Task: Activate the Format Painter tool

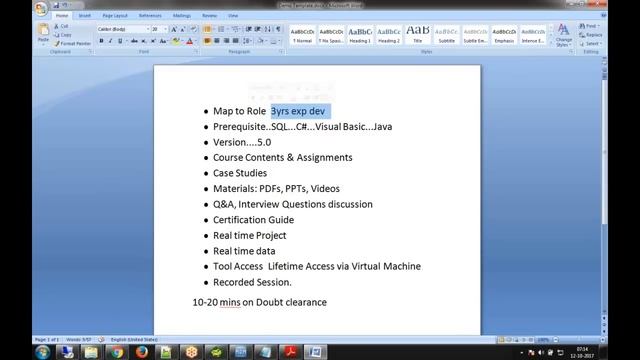Action: click(72, 43)
